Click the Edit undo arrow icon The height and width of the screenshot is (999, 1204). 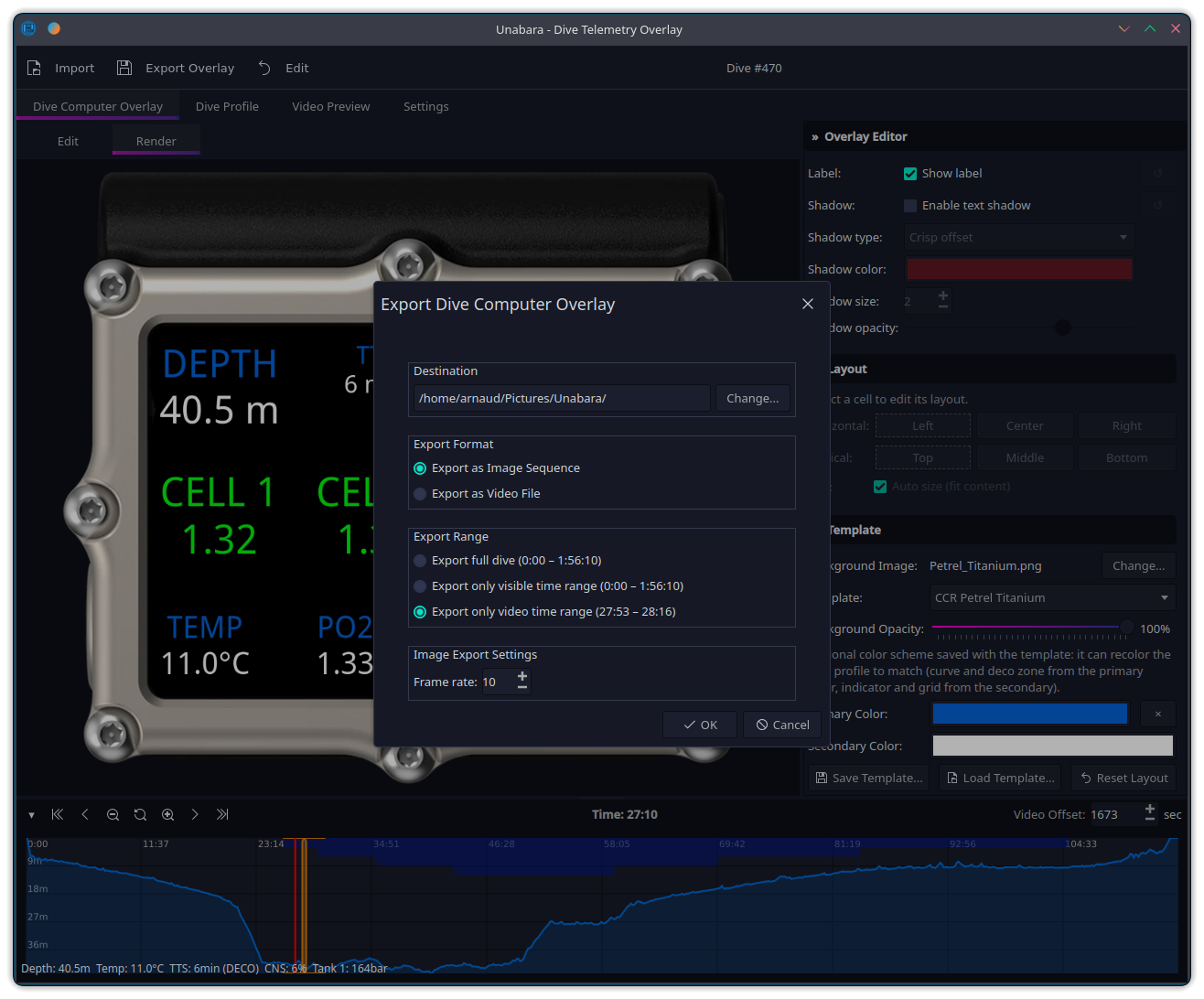pos(264,68)
